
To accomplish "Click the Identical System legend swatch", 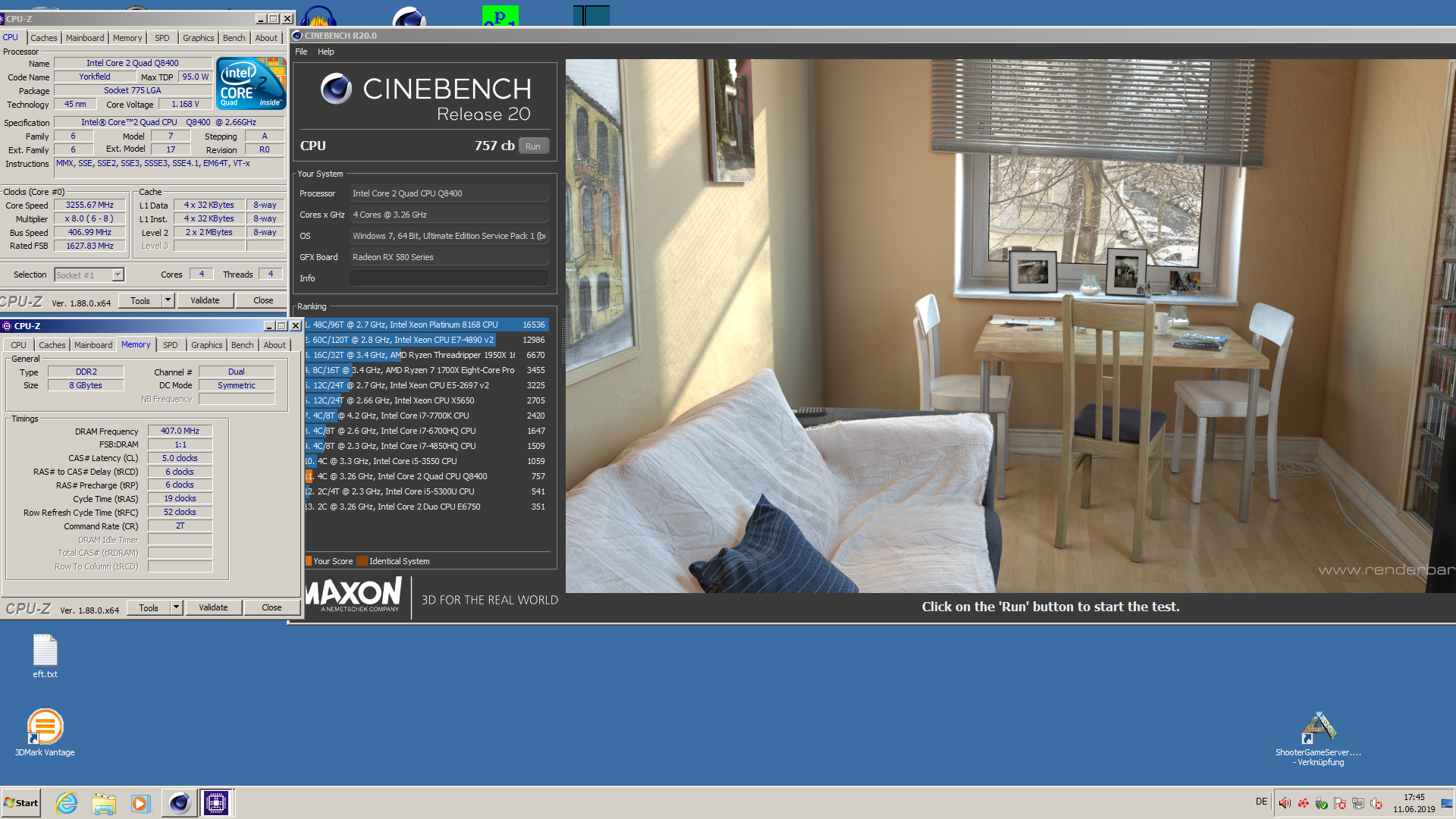I will pos(362,561).
